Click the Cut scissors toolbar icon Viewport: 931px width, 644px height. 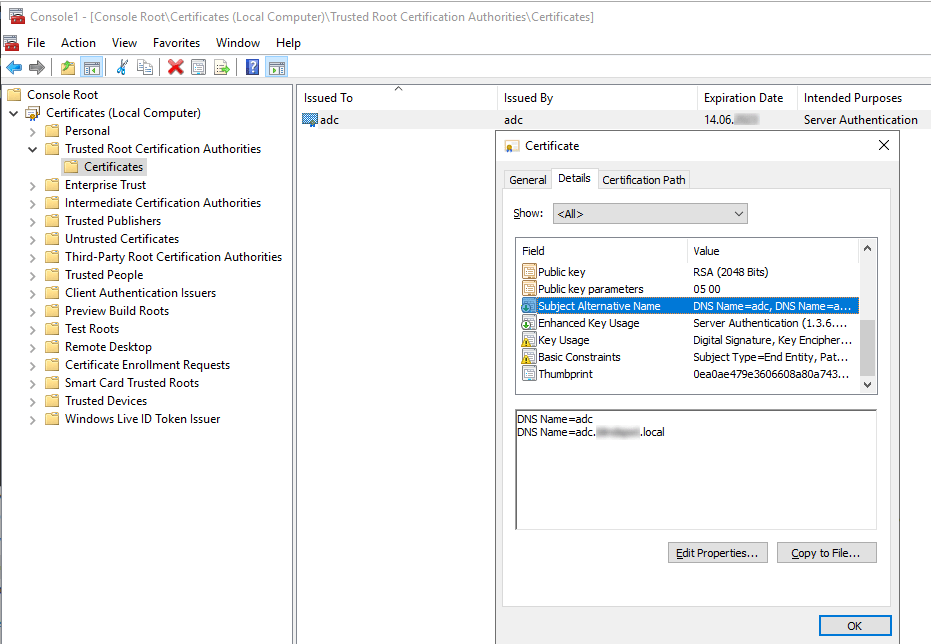tap(122, 68)
